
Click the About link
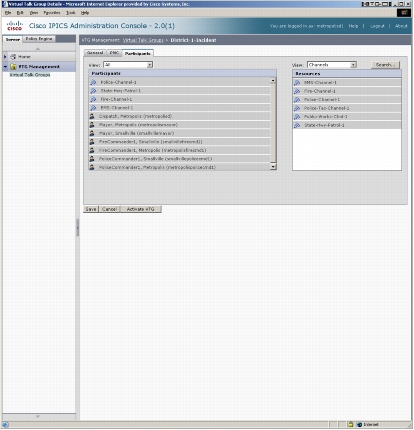point(401,26)
